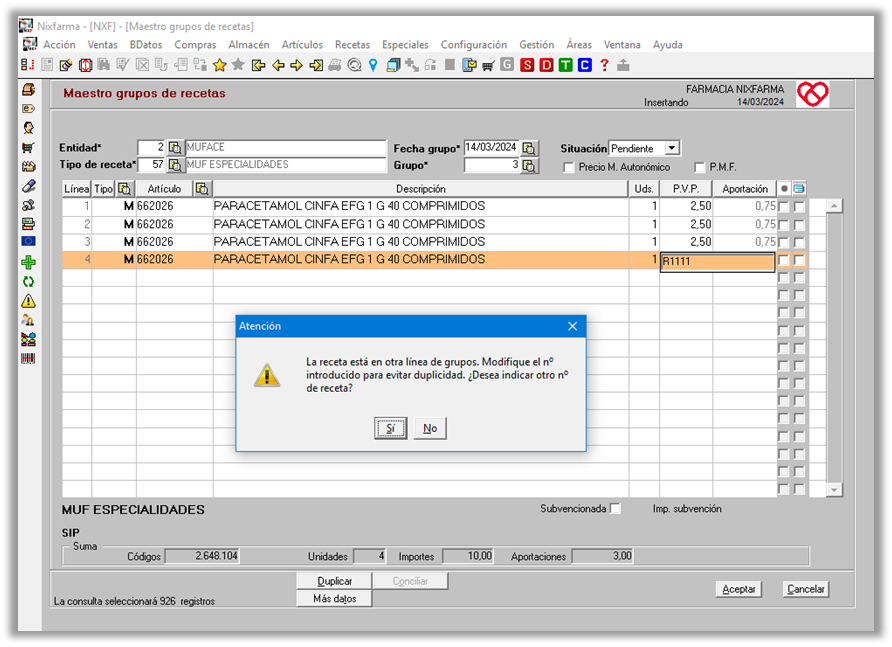The image size is (892, 647).
Task: Click the European flag sidebar icon
Action: pyautogui.click(x=28, y=241)
